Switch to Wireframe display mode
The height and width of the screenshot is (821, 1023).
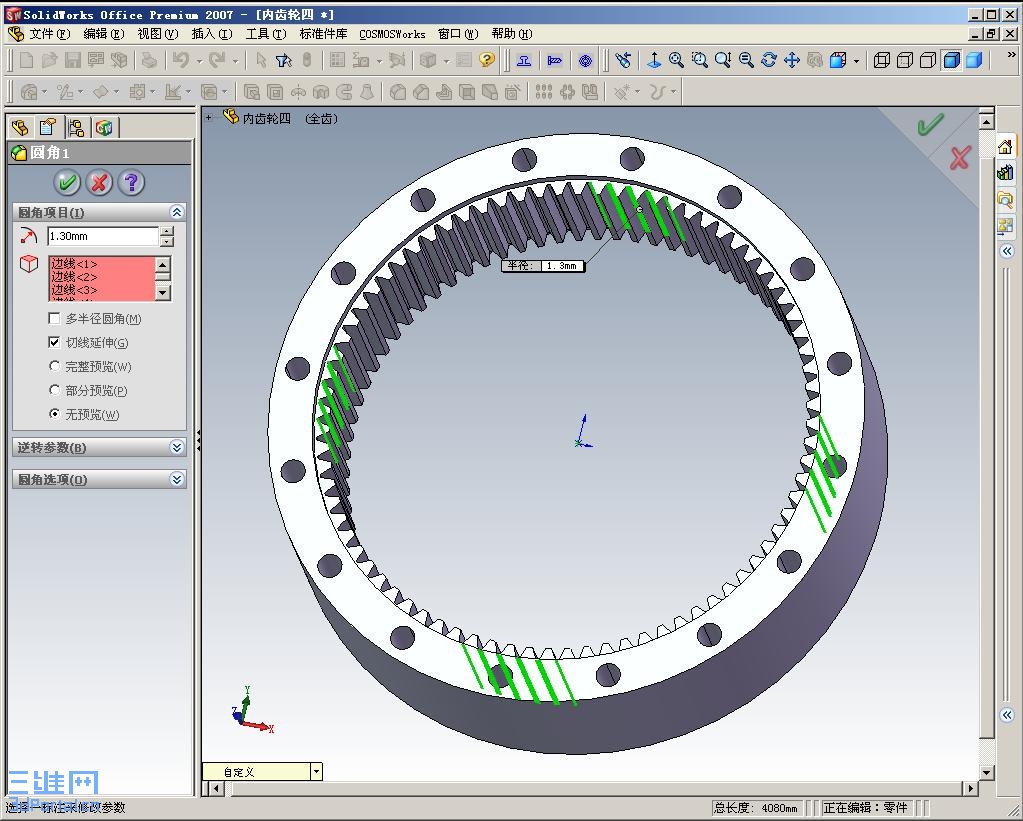881,61
